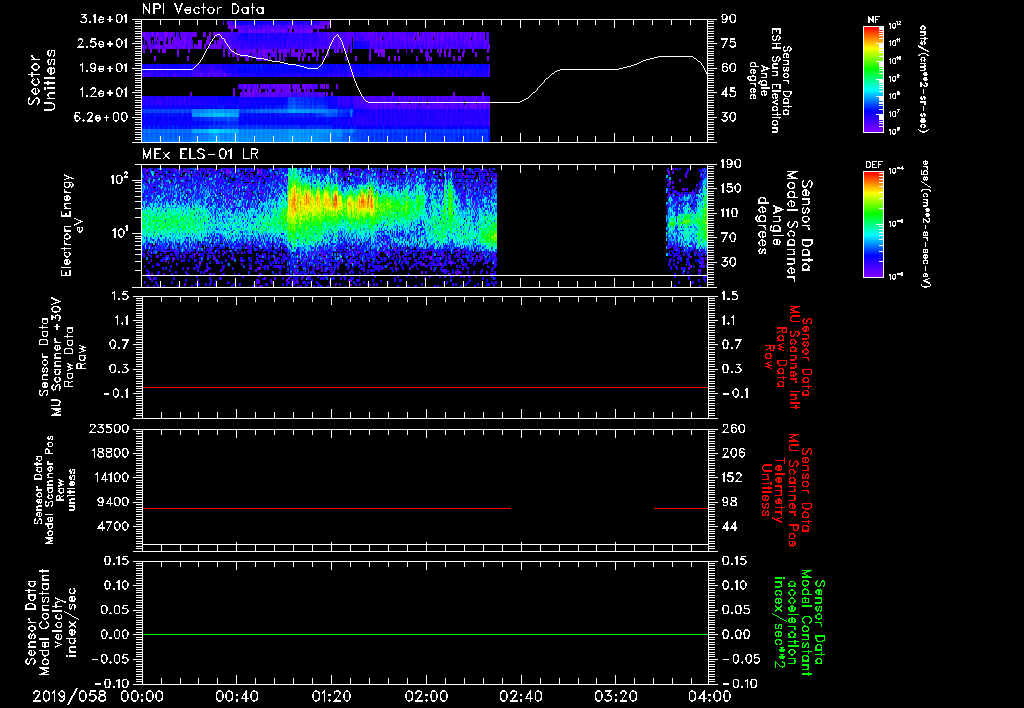Click the "14100" scanner position tick value
The width and height of the screenshot is (1024, 708).
(108, 477)
